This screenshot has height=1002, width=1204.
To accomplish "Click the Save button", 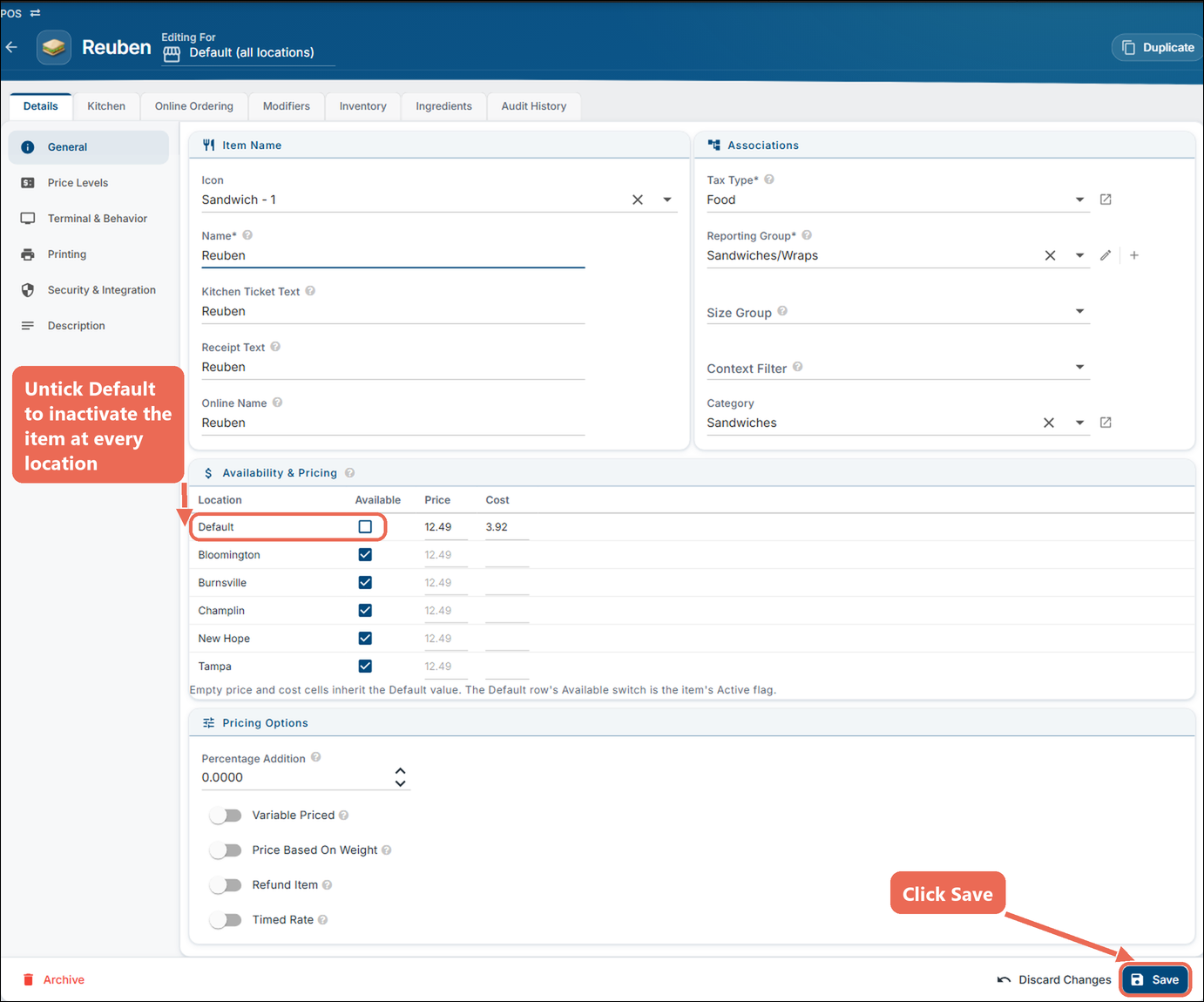I will pos(1155,980).
